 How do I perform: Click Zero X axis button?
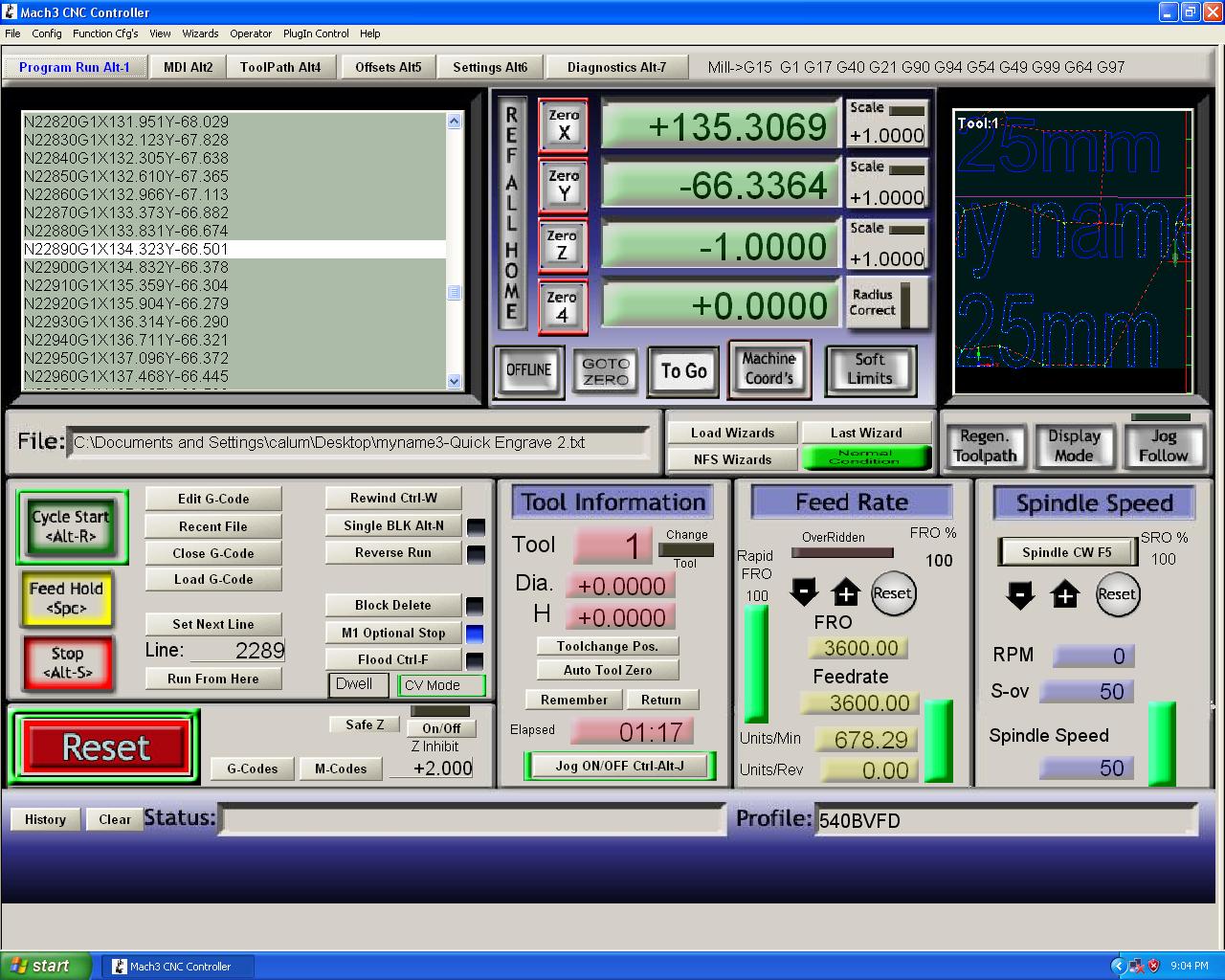[563, 125]
